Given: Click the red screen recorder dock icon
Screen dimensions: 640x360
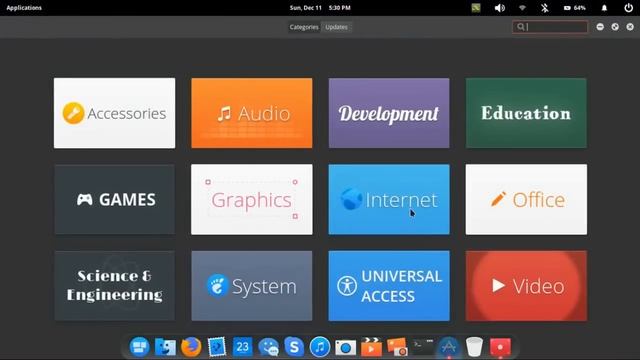Looking at the screenshot, I should coord(500,347).
